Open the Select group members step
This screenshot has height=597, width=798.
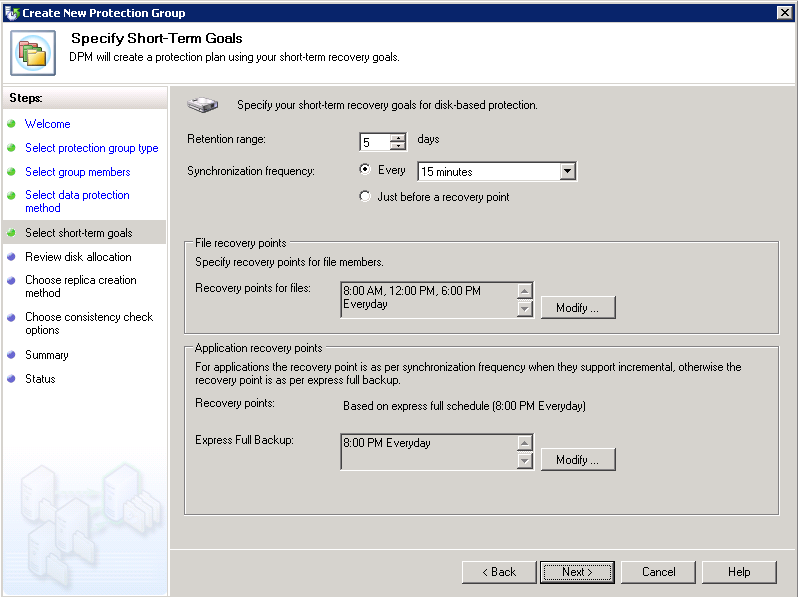coord(78,172)
